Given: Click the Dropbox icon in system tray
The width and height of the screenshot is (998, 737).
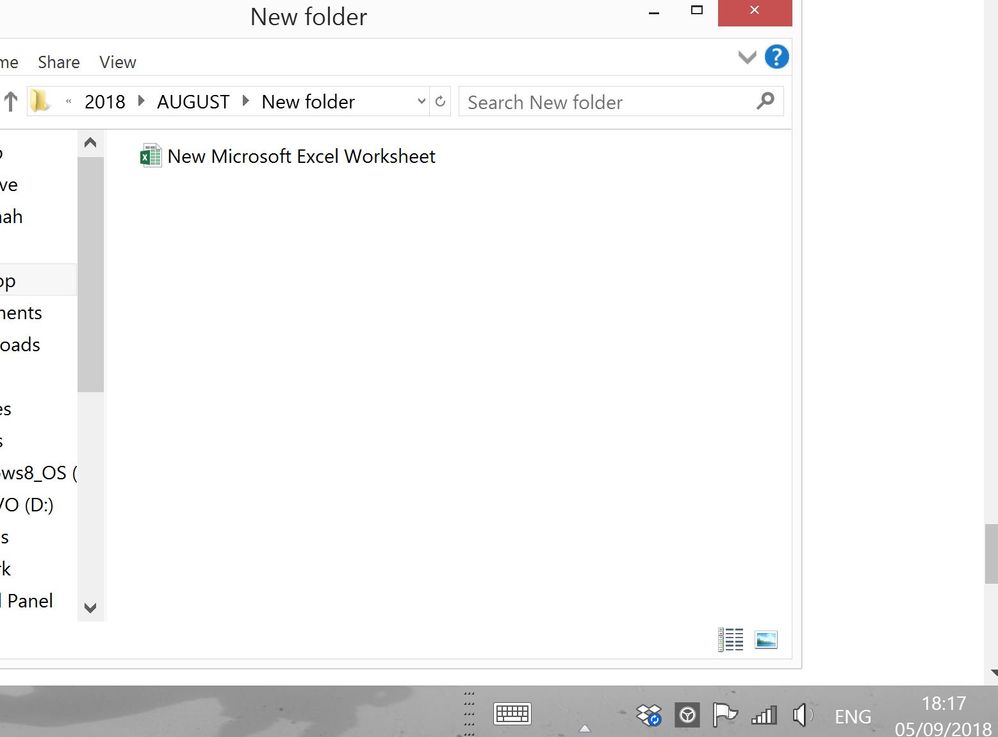Looking at the screenshot, I should point(649,715).
